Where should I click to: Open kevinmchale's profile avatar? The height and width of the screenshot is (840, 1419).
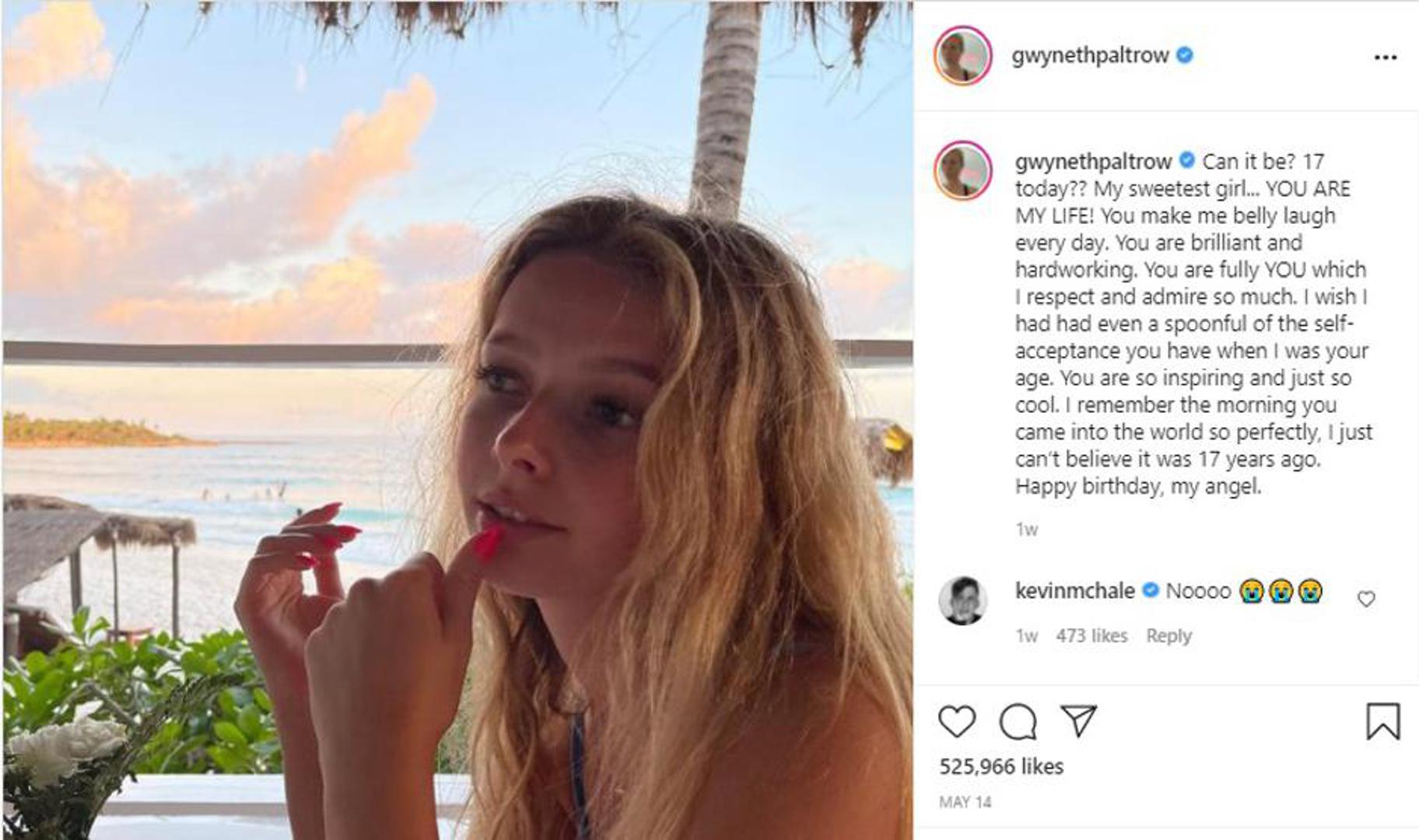(x=963, y=600)
